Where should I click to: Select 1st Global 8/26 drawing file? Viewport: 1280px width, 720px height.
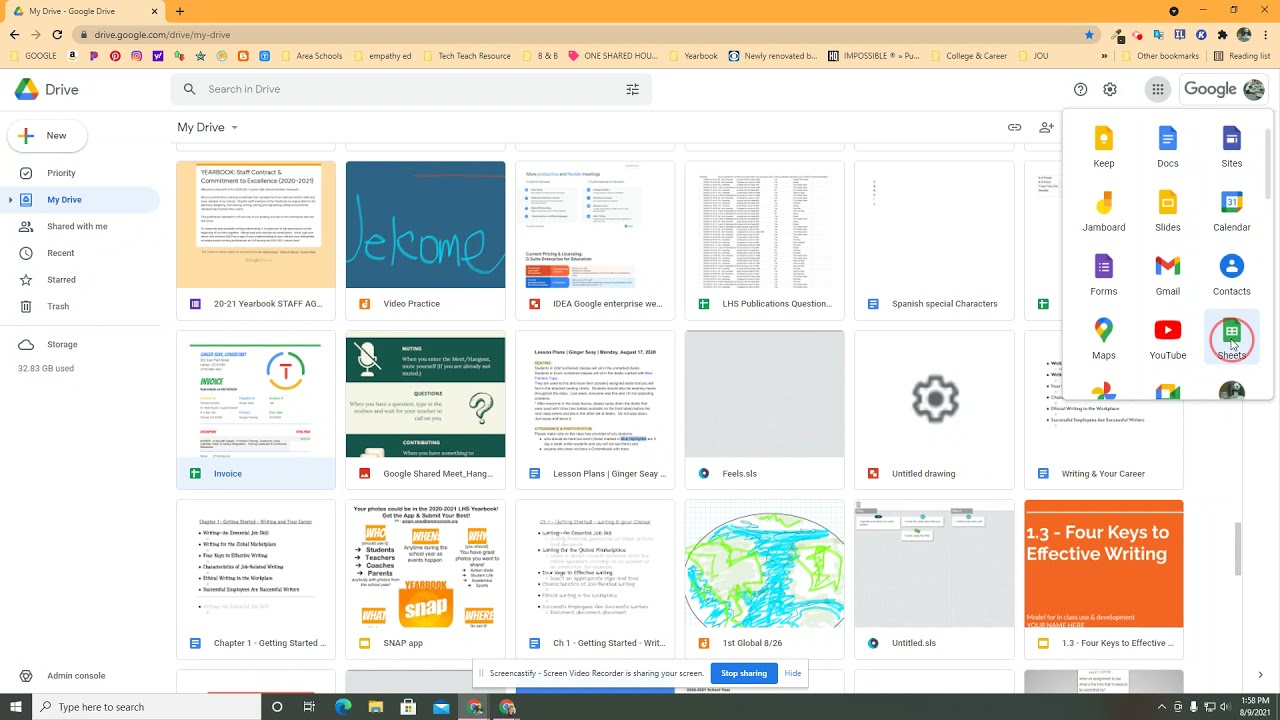pyautogui.click(x=765, y=579)
